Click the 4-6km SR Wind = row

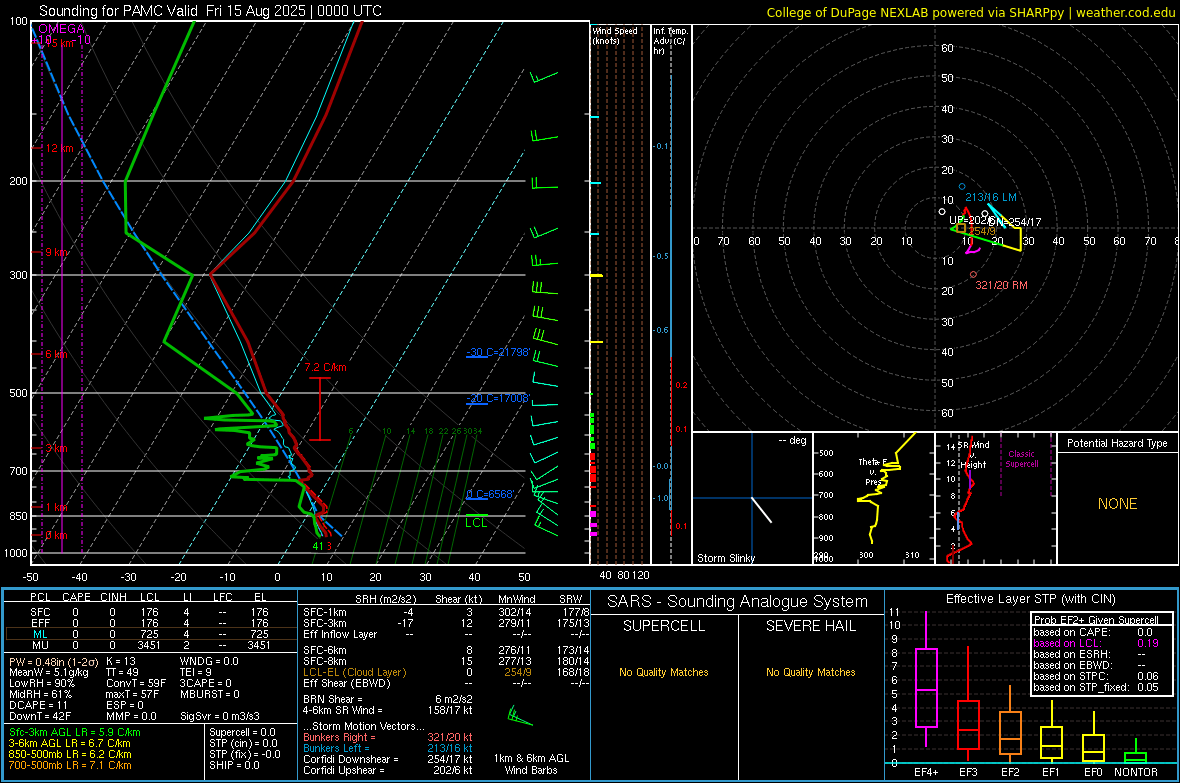pyautogui.click(x=388, y=711)
